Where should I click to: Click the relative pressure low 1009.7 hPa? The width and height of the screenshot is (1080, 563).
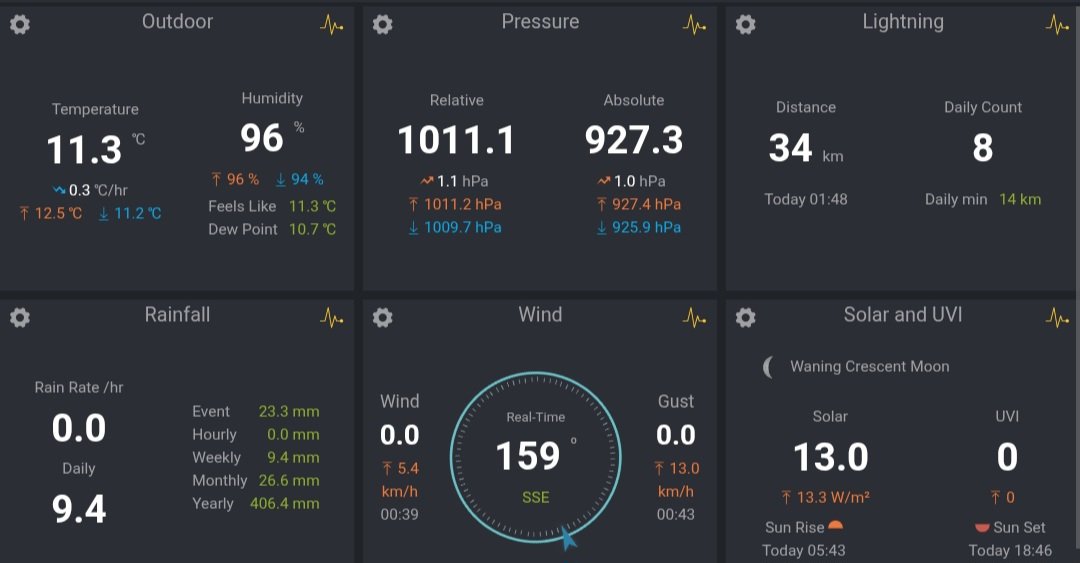(455, 227)
